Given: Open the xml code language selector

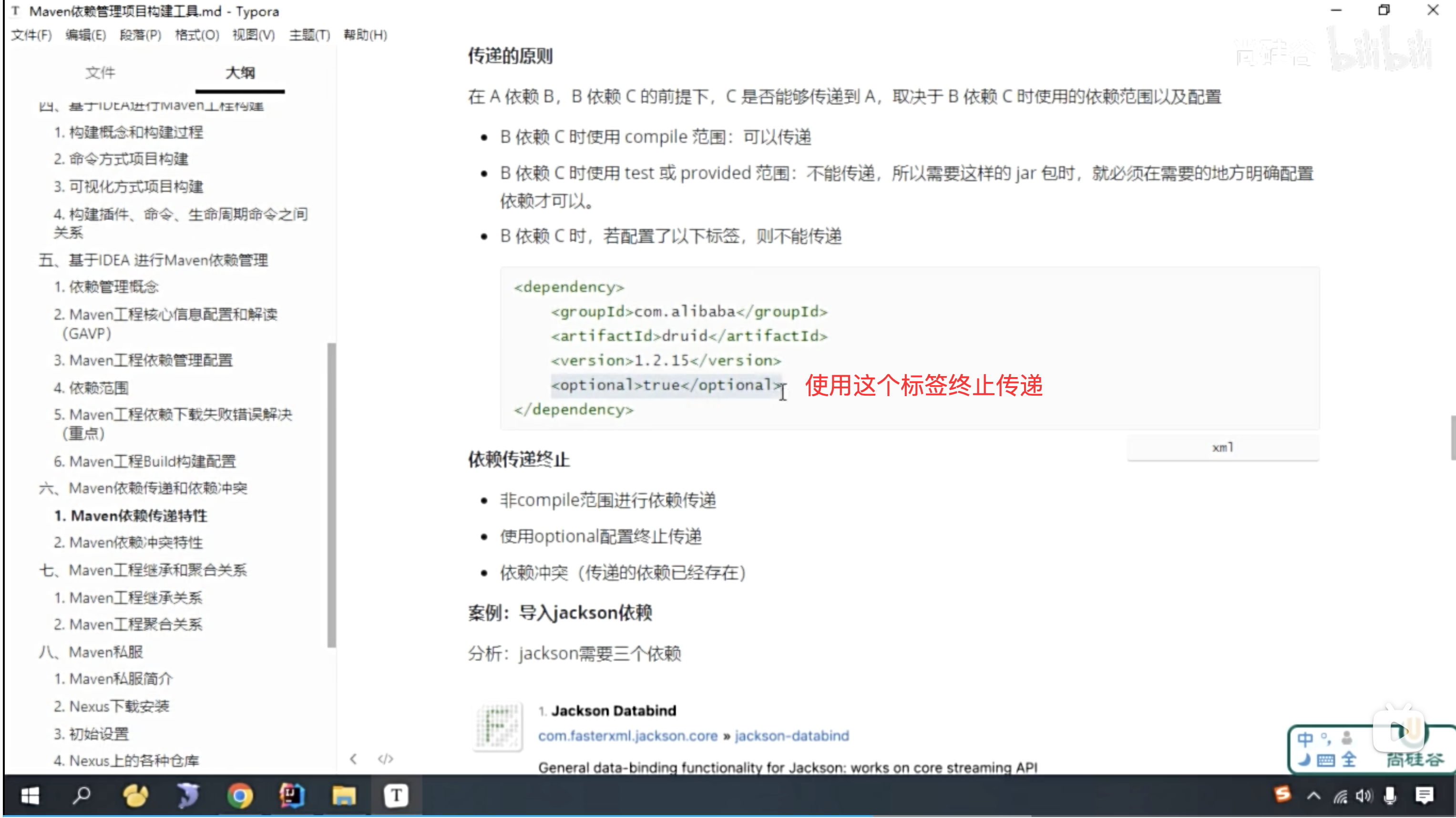Looking at the screenshot, I should [1222, 448].
